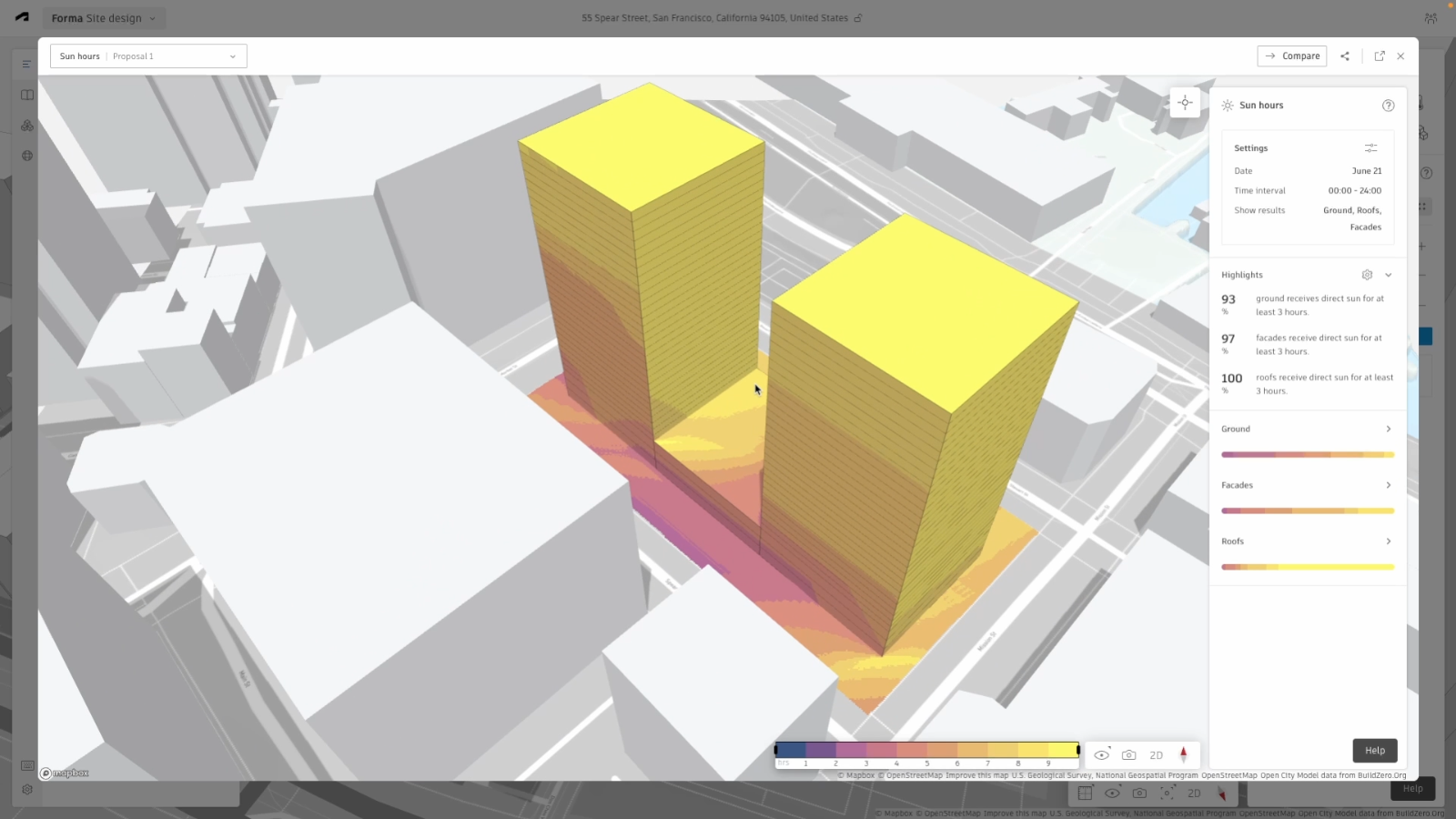Switch to 2D view in panel toolbar
This screenshot has height=819, width=1456.
click(x=1157, y=755)
